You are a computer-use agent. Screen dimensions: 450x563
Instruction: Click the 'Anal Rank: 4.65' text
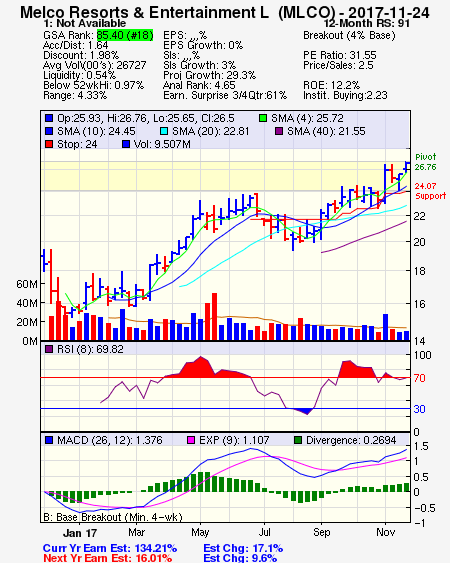click(x=199, y=85)
